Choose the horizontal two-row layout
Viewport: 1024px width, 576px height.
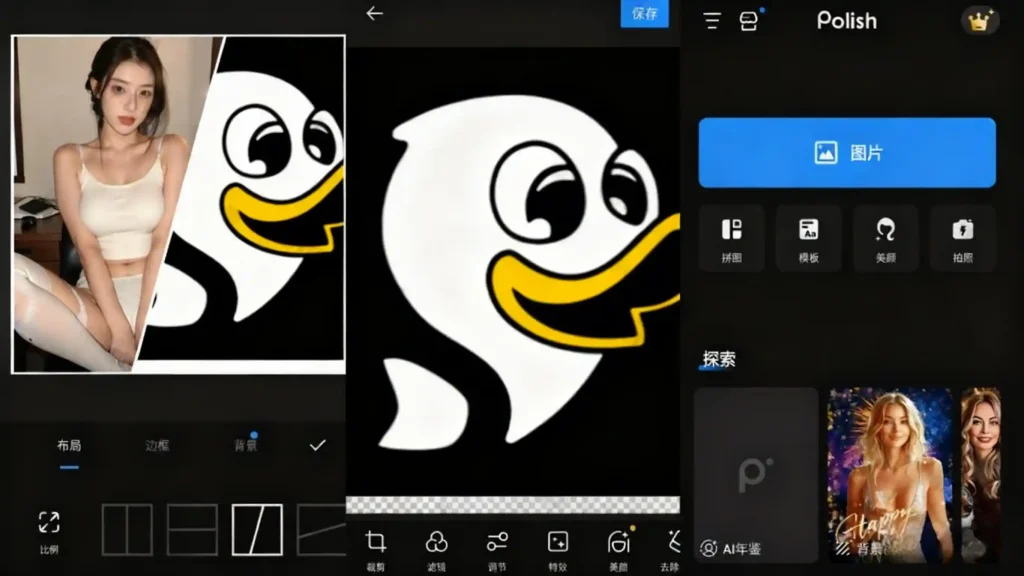[x=192, y=530]
